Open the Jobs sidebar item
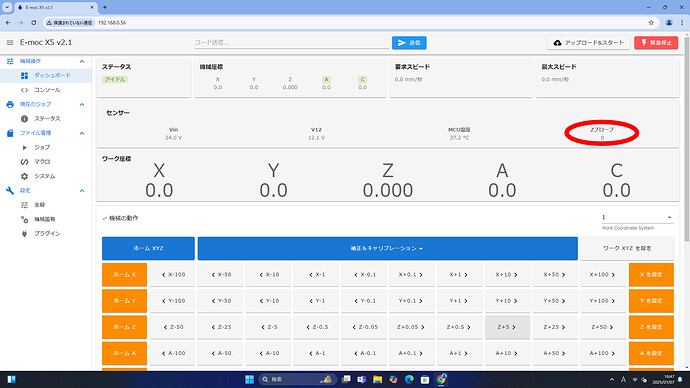Screen dimensions: 690x388 [46, 147]
